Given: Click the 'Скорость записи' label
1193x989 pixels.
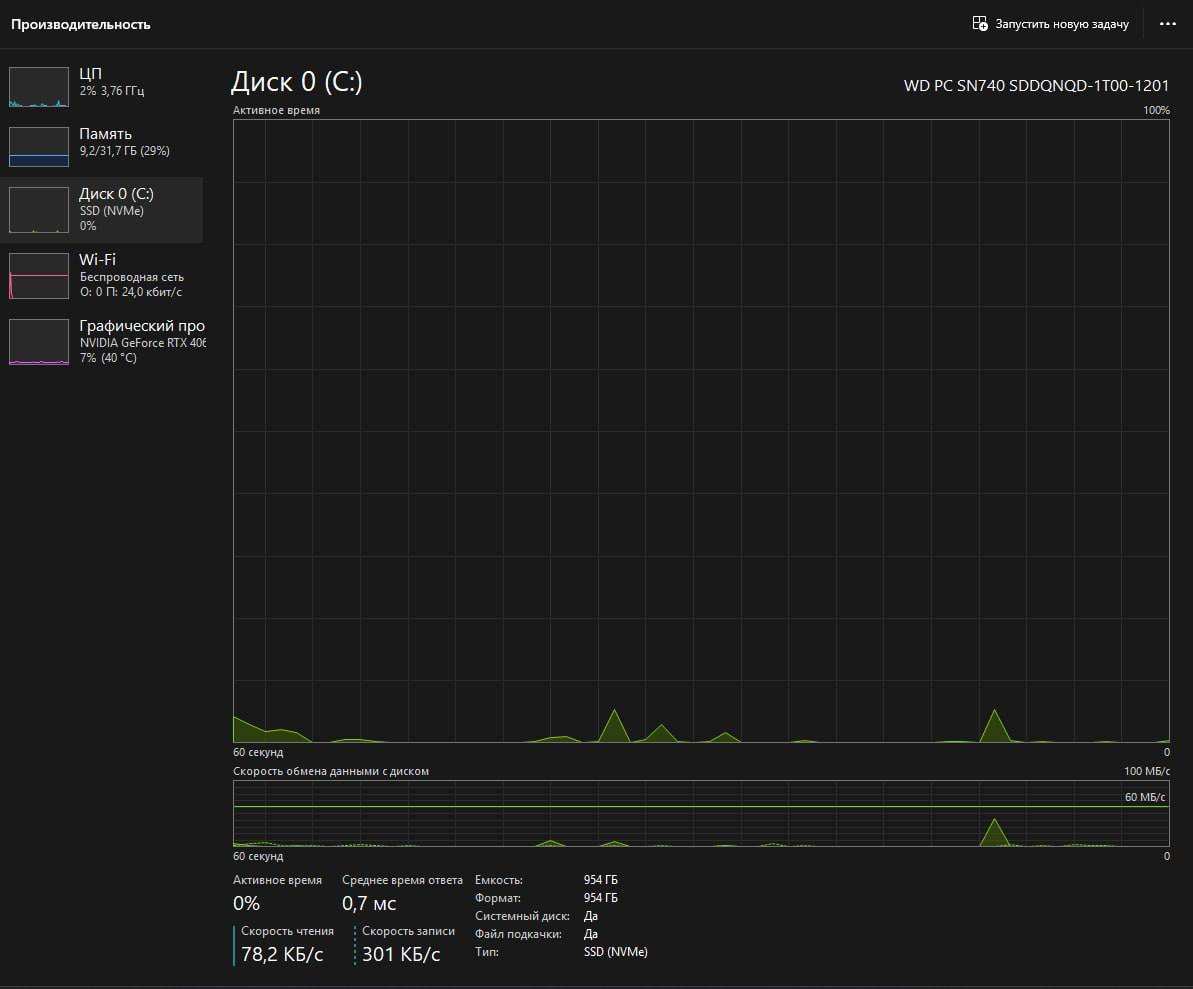Looking at the screenshot, I should tap(409, 931).
